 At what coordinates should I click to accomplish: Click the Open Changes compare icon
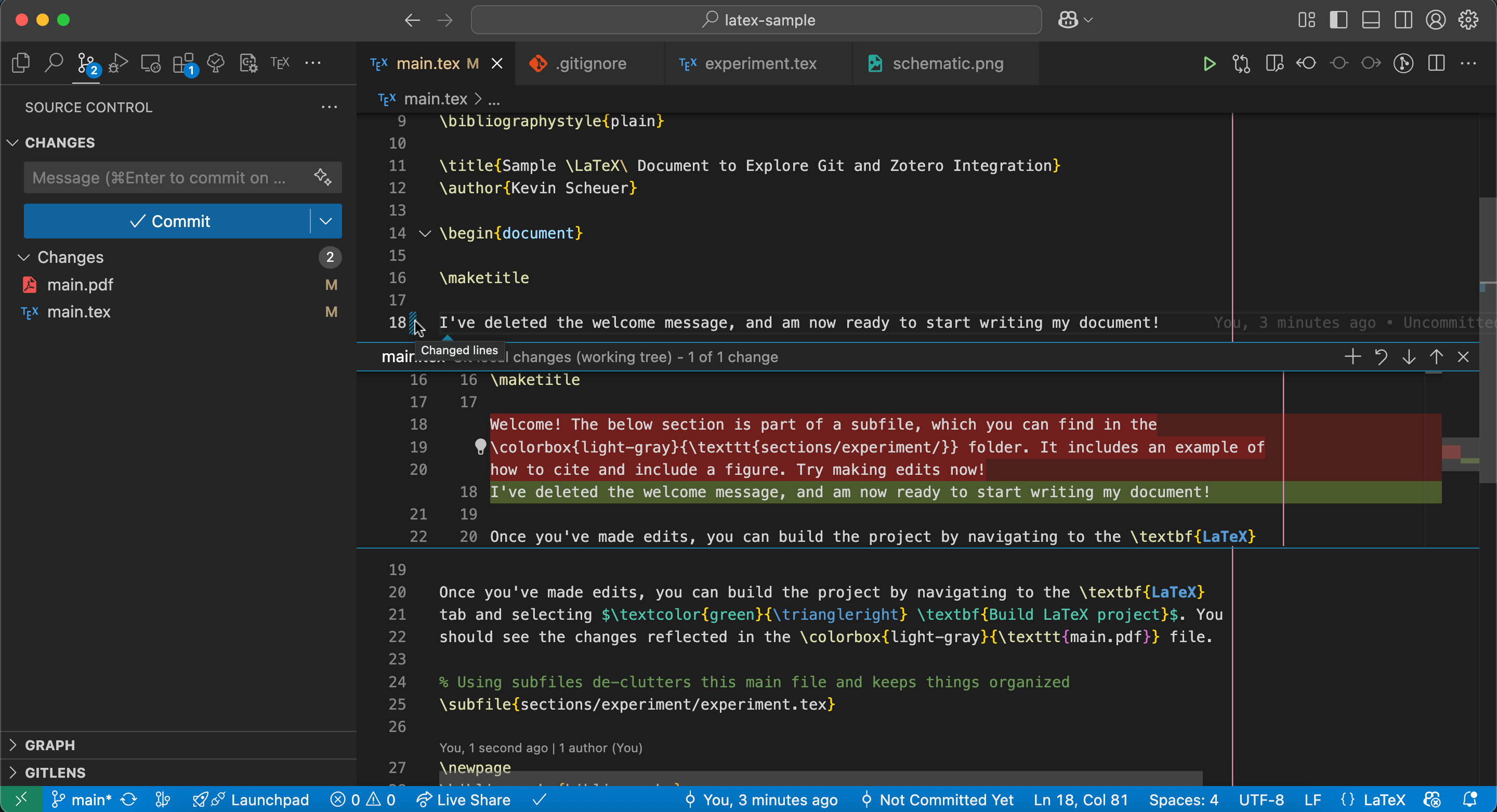click(x=1241, y=63)
